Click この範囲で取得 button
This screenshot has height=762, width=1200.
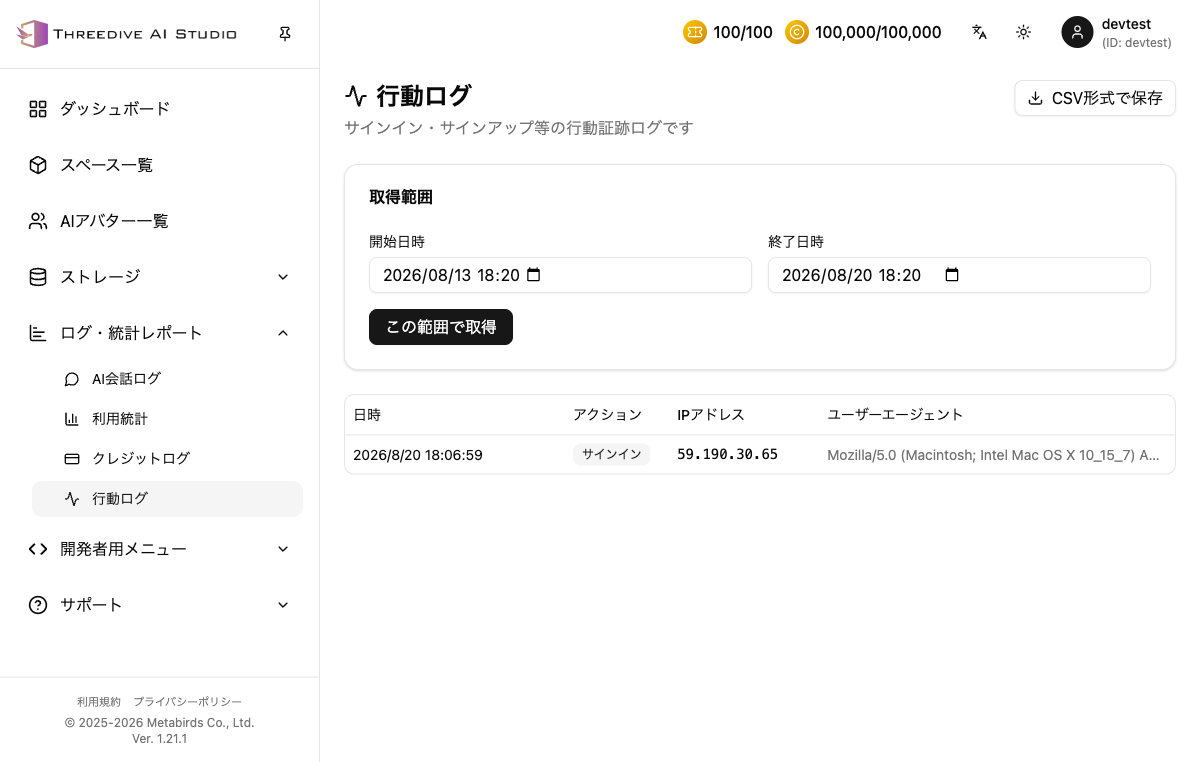(441, 327)
